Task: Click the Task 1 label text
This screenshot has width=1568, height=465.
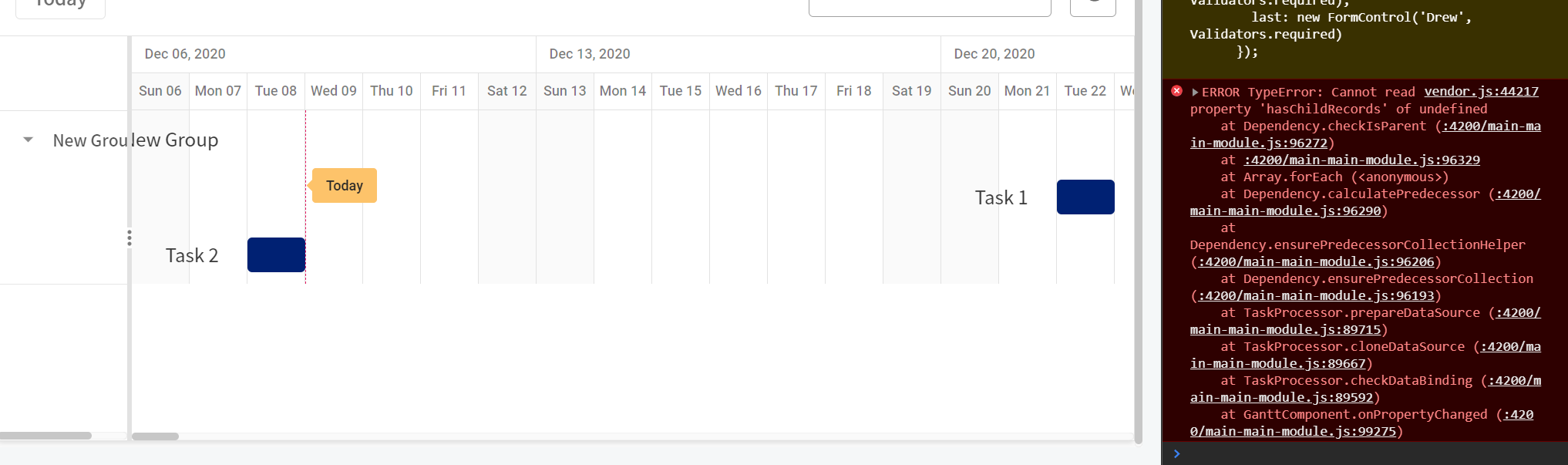Action: click(1001, 198)
